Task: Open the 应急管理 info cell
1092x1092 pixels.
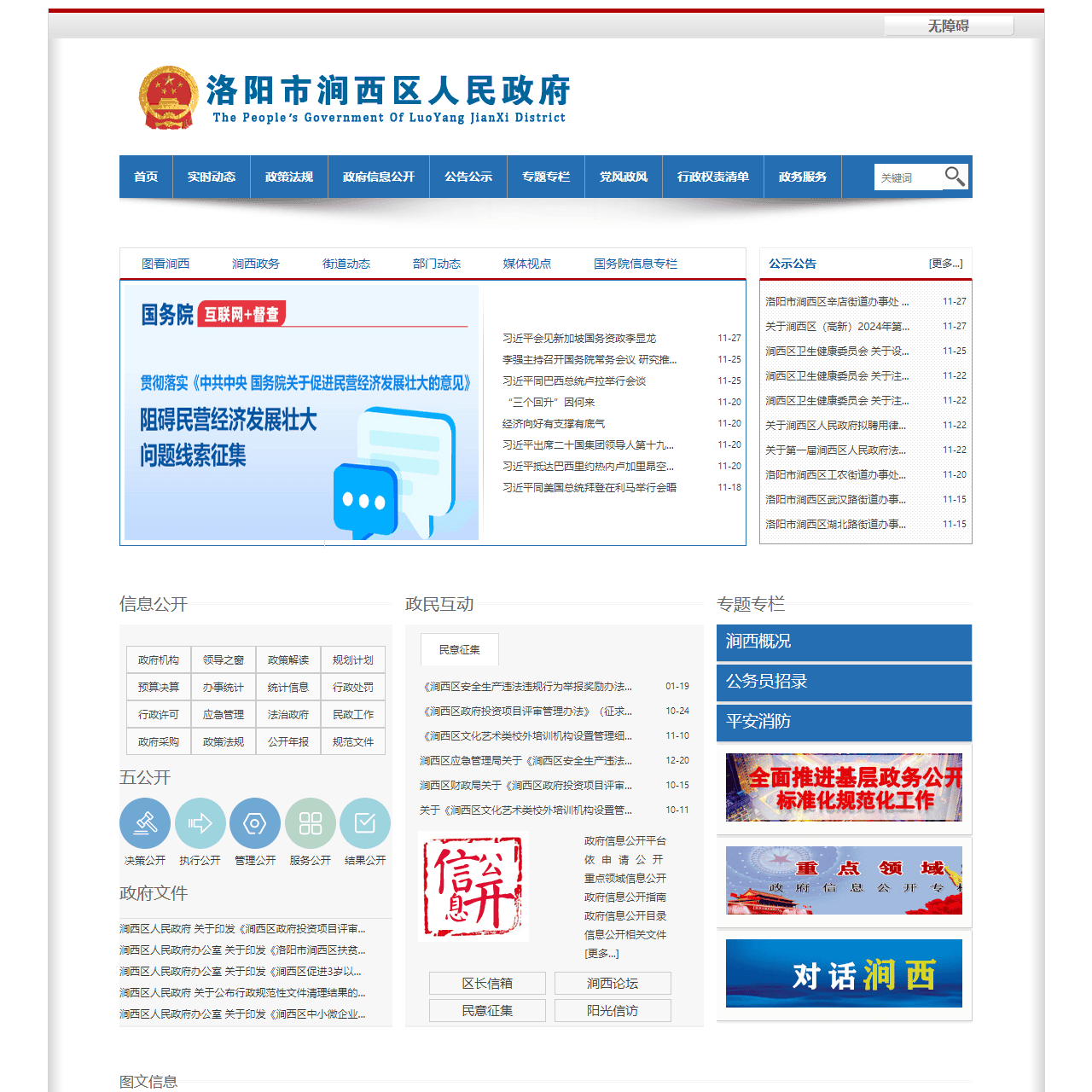Action: point(224,715)
